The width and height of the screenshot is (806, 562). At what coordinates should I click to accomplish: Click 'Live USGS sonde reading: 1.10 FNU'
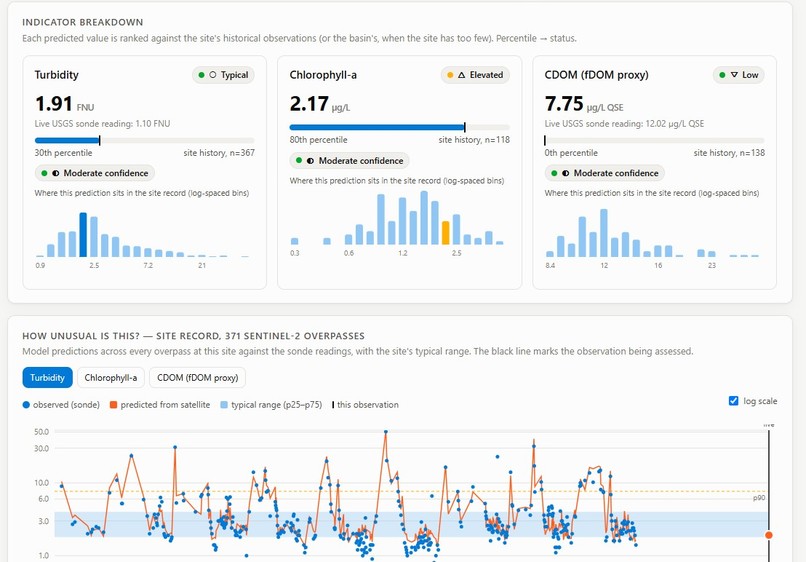click(102, 123)
